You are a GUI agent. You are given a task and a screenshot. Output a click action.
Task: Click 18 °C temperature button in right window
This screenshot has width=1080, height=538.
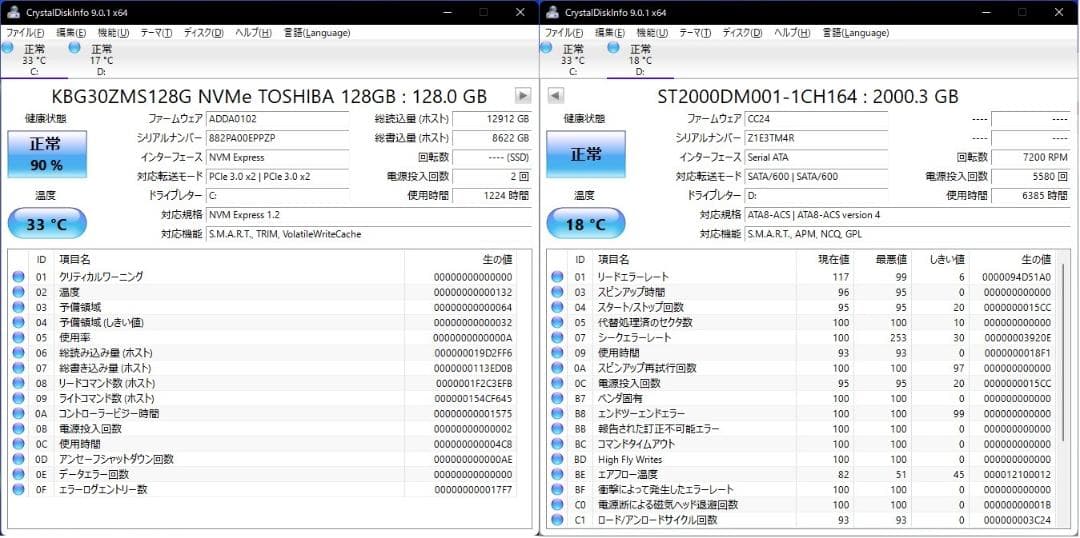point(585,224)
